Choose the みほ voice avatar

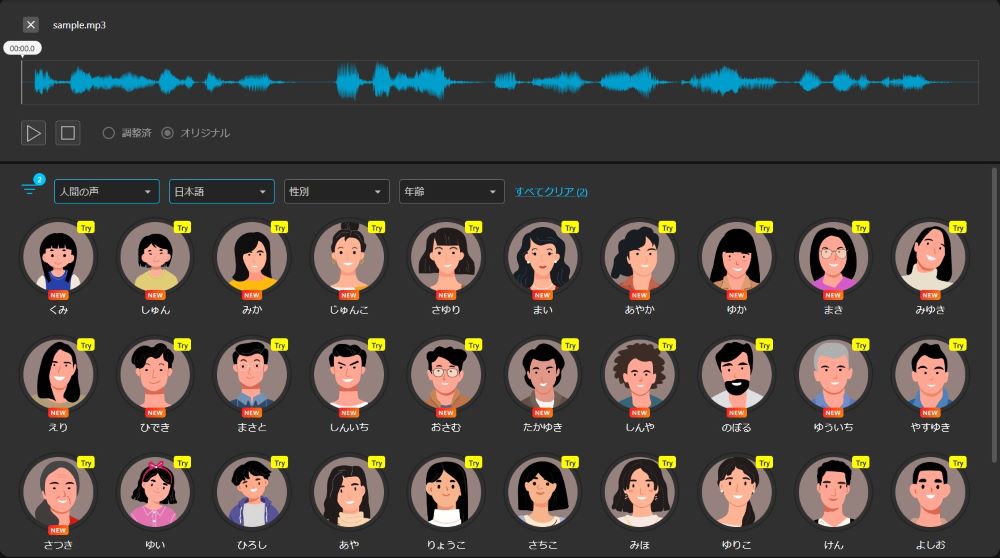[640, 491]
